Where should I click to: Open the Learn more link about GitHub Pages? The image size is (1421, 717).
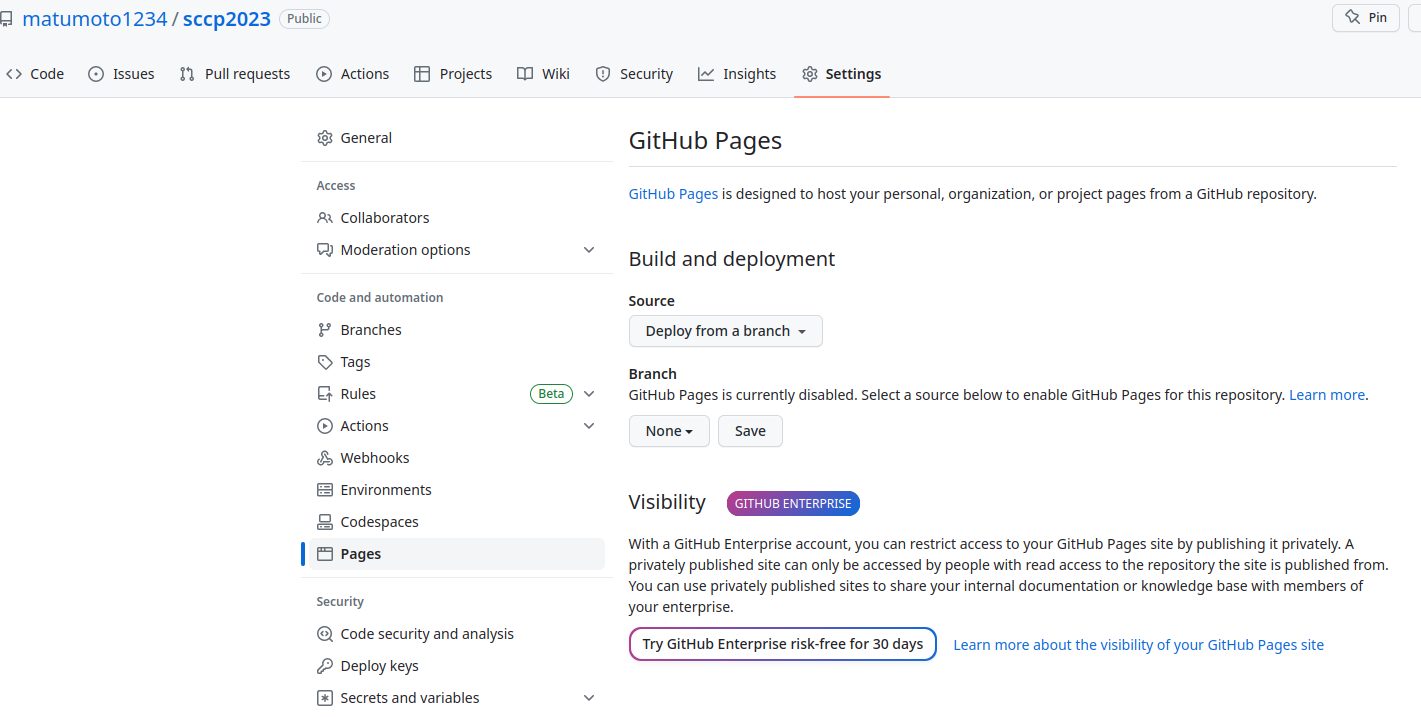point(1327,394)
